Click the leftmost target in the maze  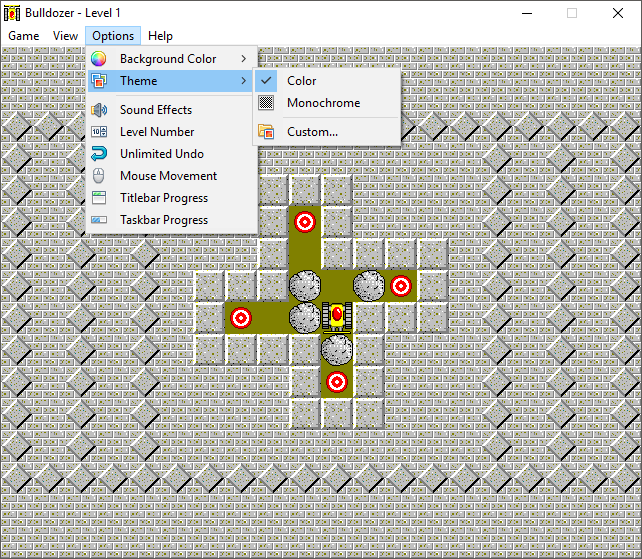(x=241, y=318)
